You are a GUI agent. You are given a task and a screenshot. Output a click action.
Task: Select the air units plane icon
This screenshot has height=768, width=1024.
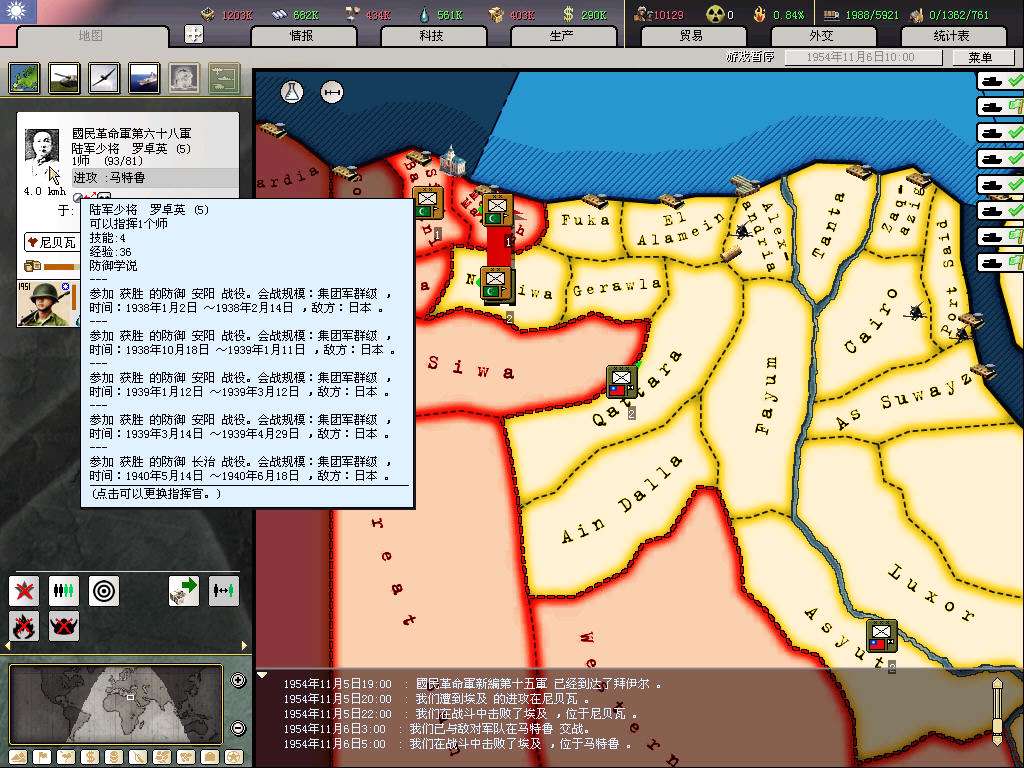(x=103, y=78)
